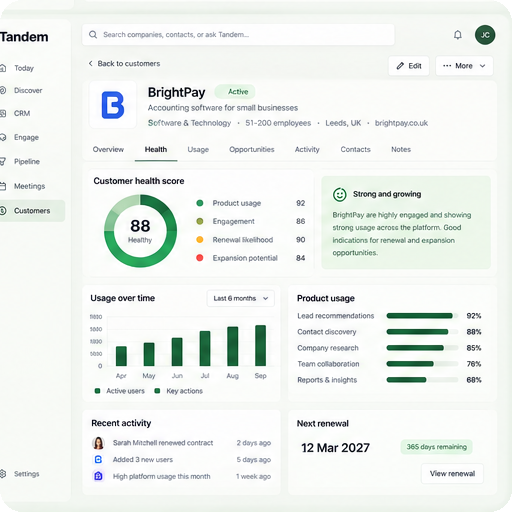Click the orange Renewal likelihood legend dot
512x512 pixels.
tap(200, 240)
